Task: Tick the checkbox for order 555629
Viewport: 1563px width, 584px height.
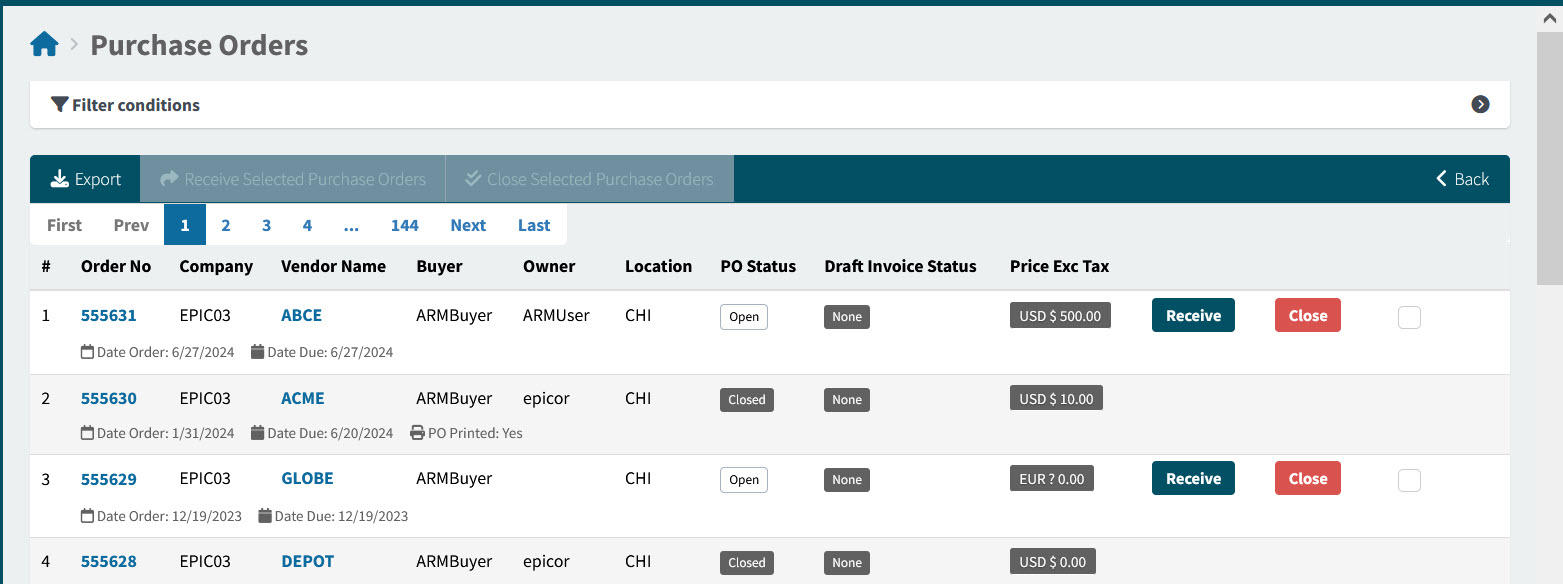Action: point(1409,481)
